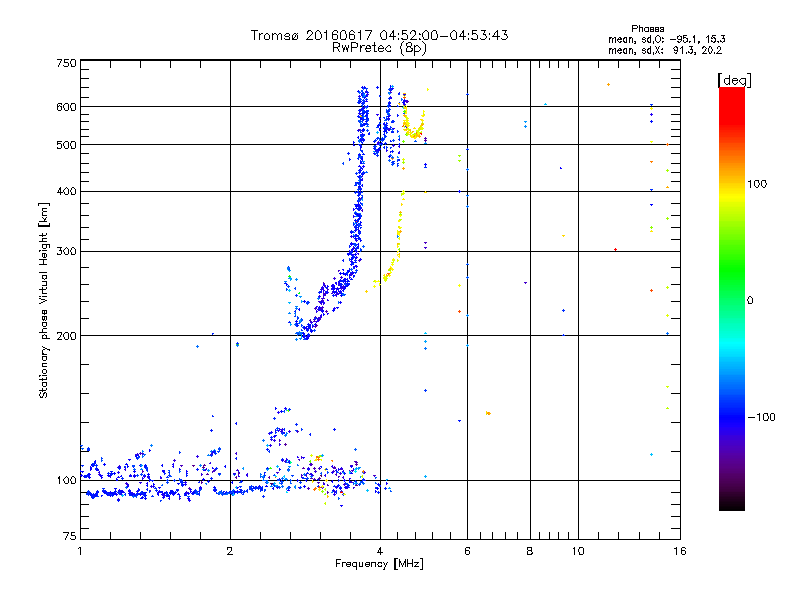Click the x-axis tick label '1'
This screenshot has height=600, width=800.
pyautogui.click(x=80, y=551)
